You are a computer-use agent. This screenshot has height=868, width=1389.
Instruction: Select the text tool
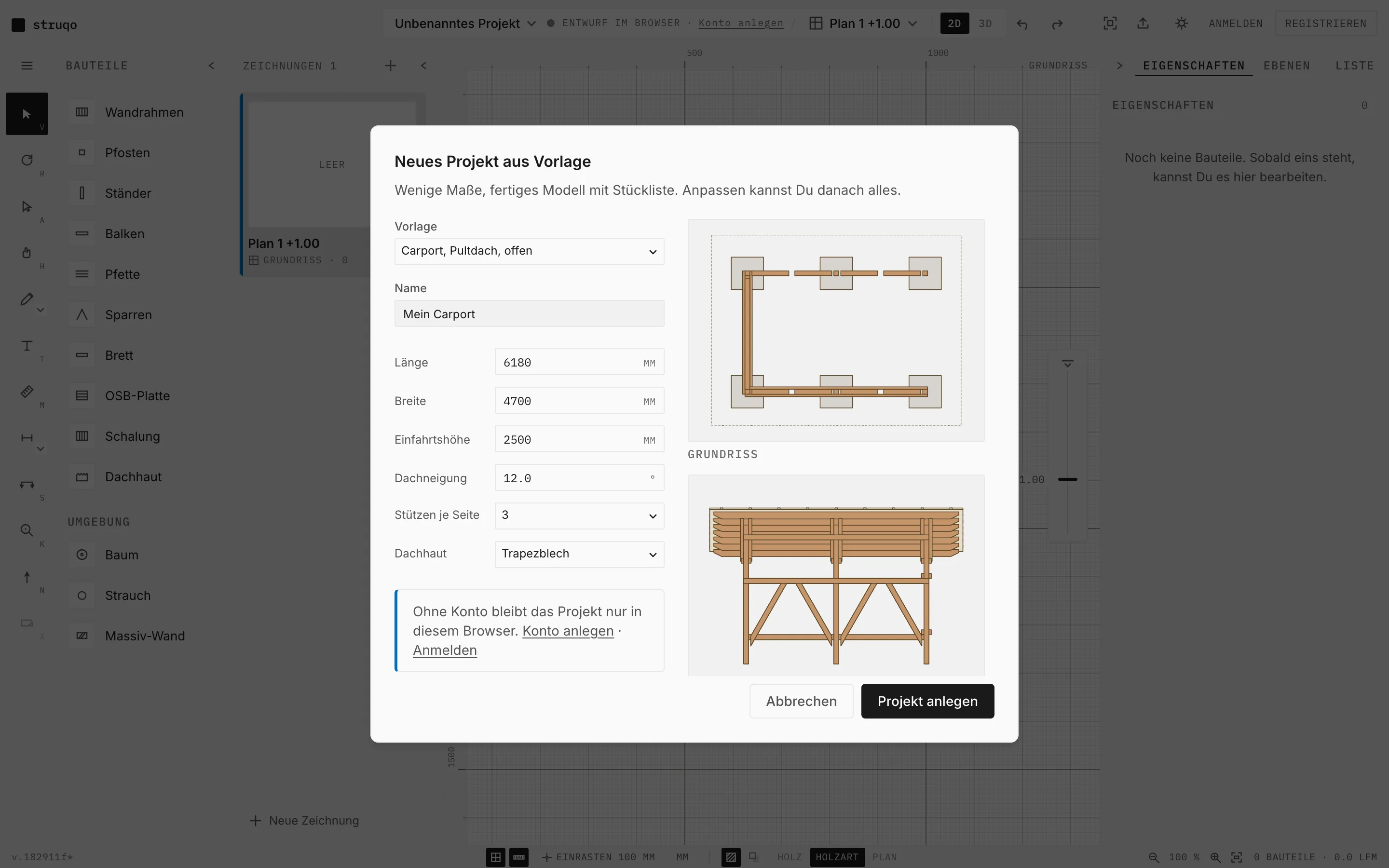coord(27,346)
